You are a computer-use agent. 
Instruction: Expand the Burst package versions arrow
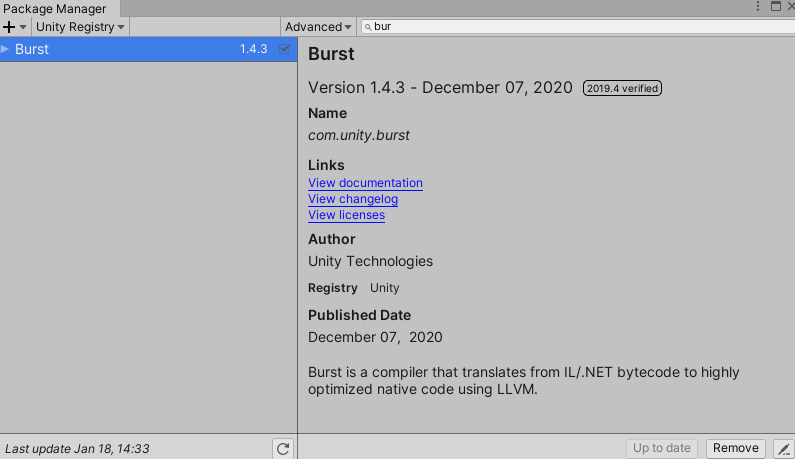coord(5,49)
